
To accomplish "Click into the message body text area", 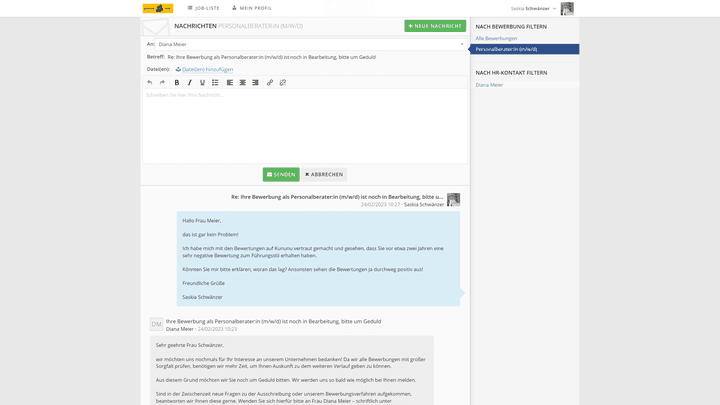I will pyautogui.click(x=304, y=125).
